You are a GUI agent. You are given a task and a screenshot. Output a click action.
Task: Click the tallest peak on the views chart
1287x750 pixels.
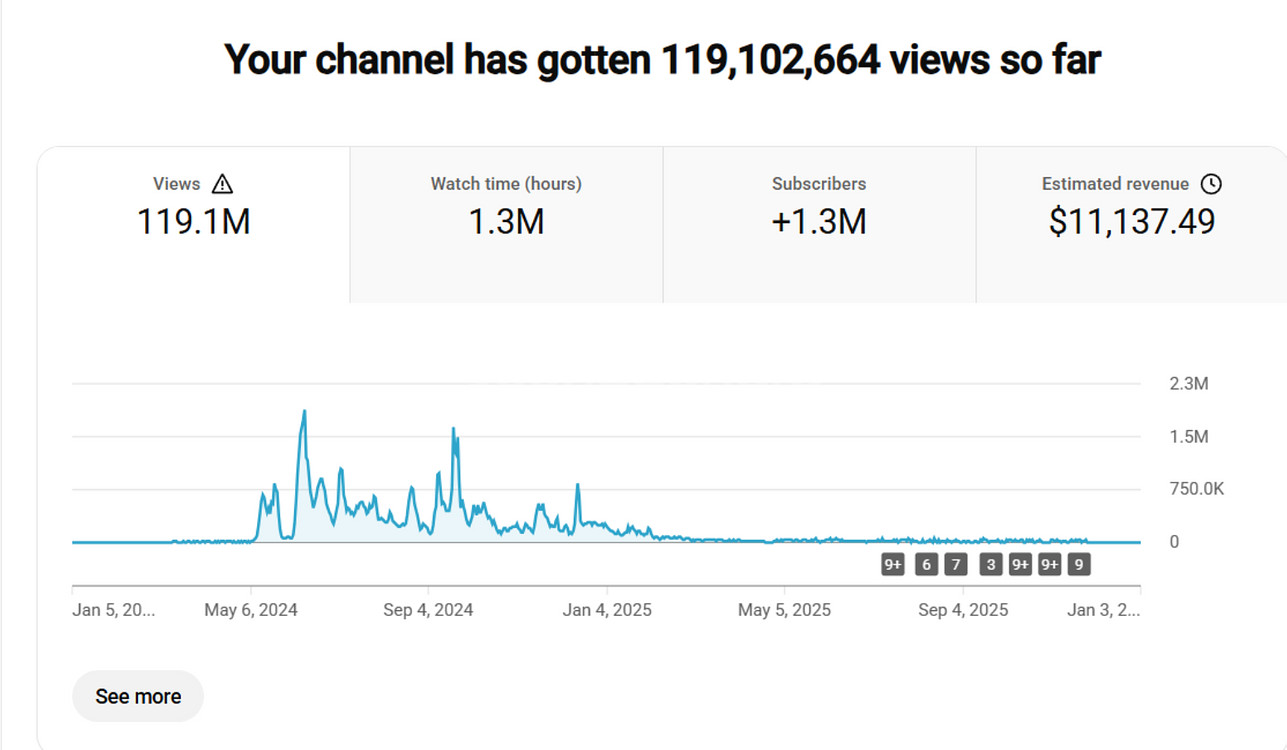tap(304, 412)
